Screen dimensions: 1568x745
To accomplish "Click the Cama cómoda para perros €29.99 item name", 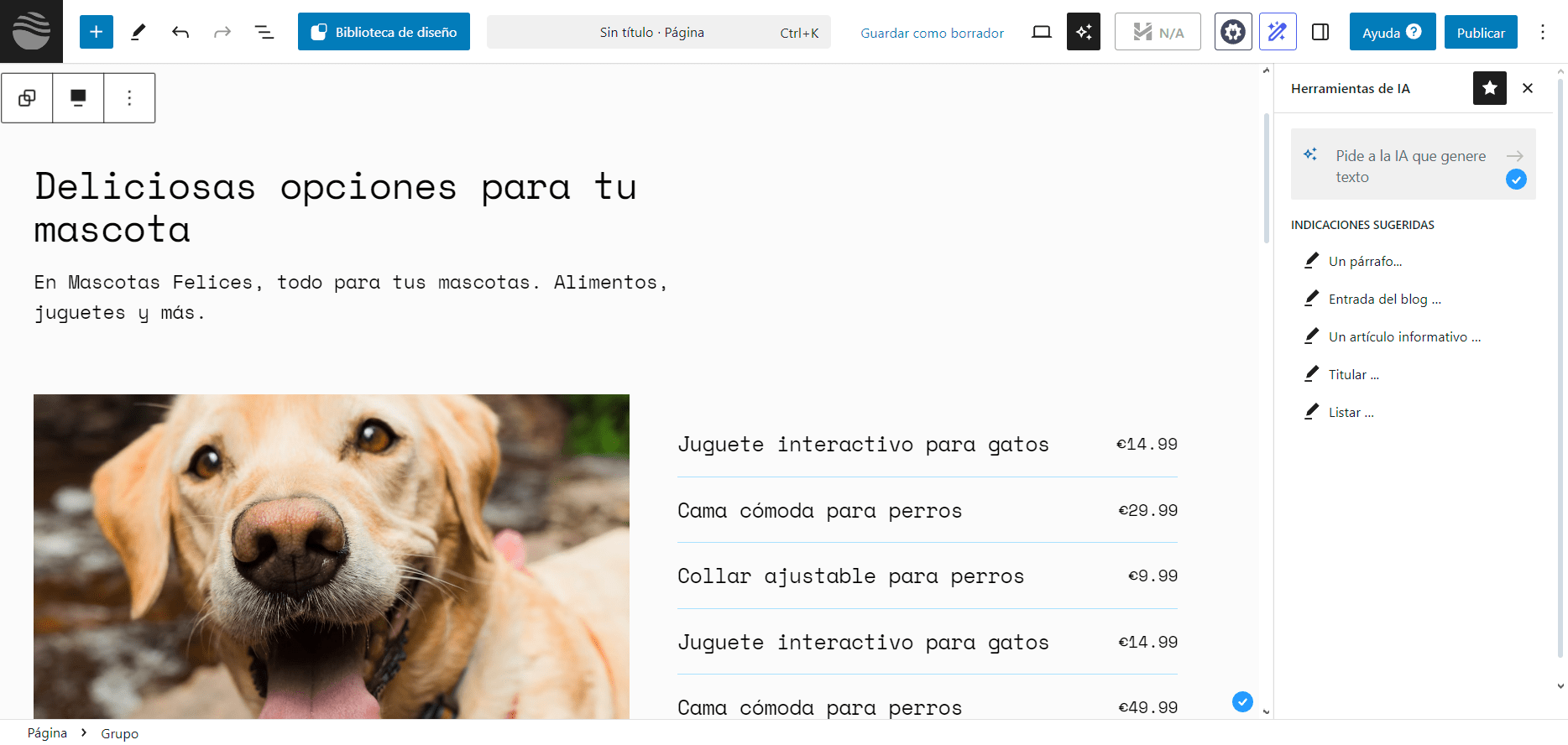I will [819, 510].
